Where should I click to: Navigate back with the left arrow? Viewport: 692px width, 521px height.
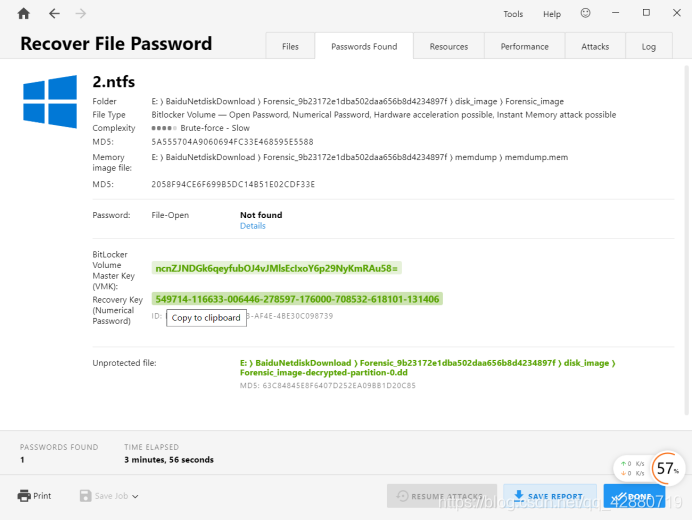(x=54, y=14)
